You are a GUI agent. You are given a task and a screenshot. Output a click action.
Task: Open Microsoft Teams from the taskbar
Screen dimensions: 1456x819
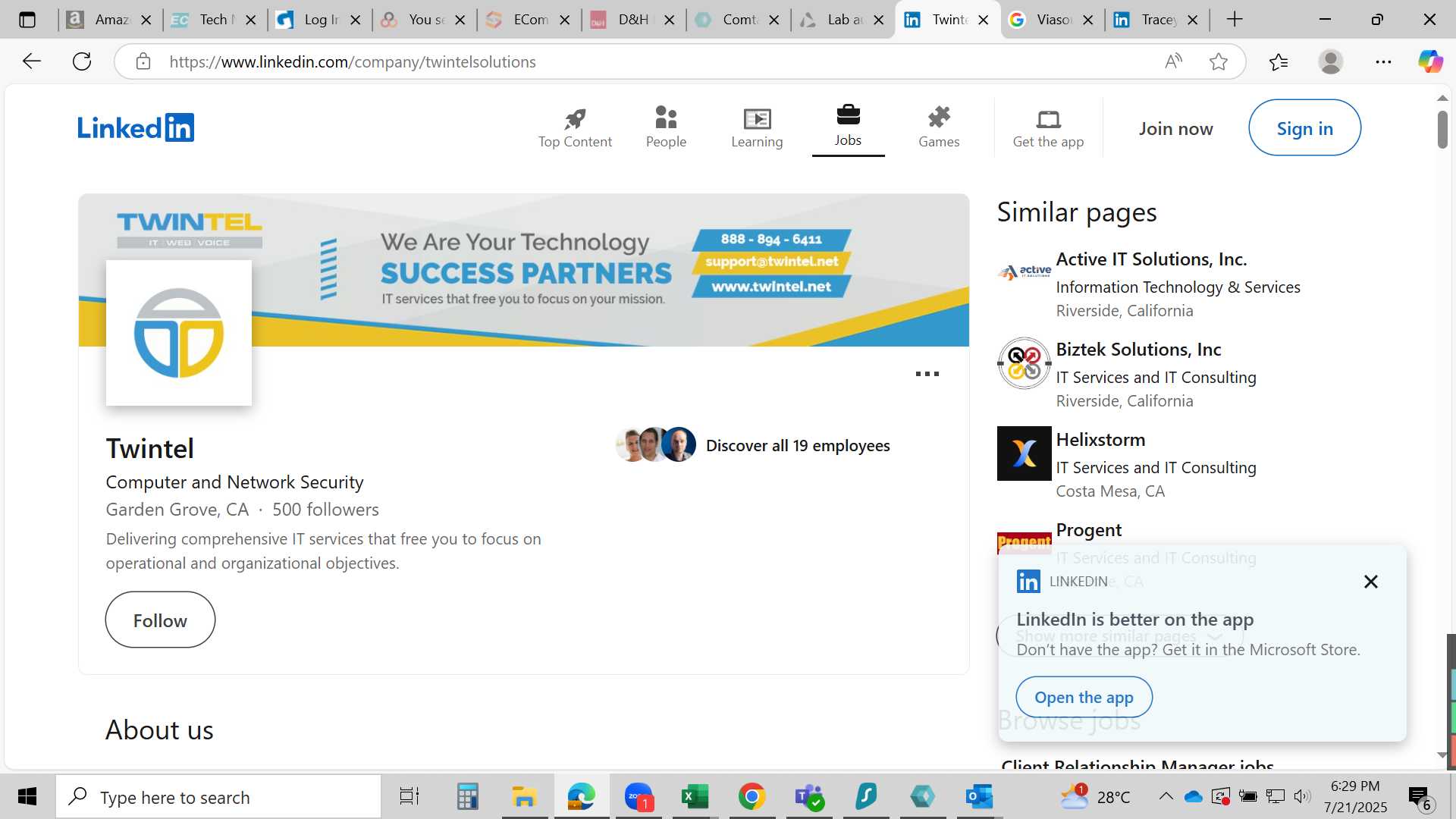[808, 797]
